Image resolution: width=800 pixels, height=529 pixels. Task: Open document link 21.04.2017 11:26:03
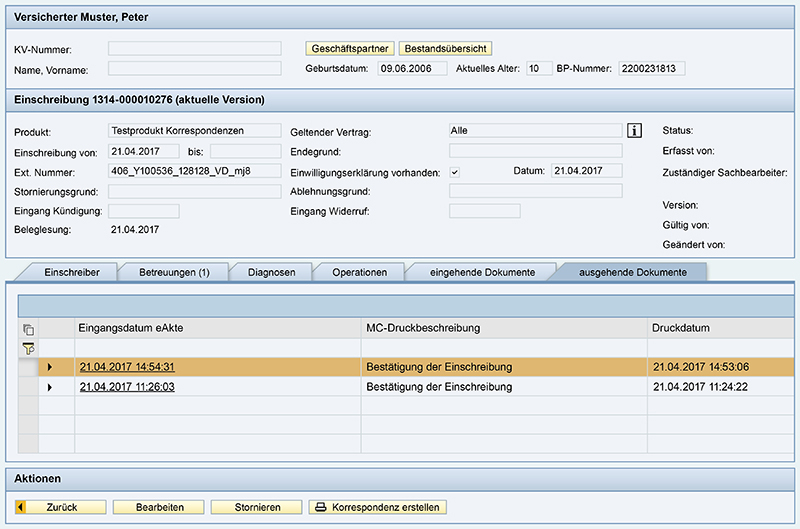click(x=127, y=386)
